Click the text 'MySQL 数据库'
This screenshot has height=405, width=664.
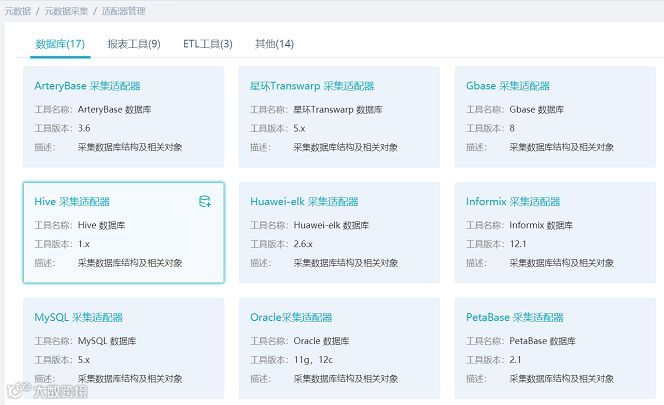[107, 341]
